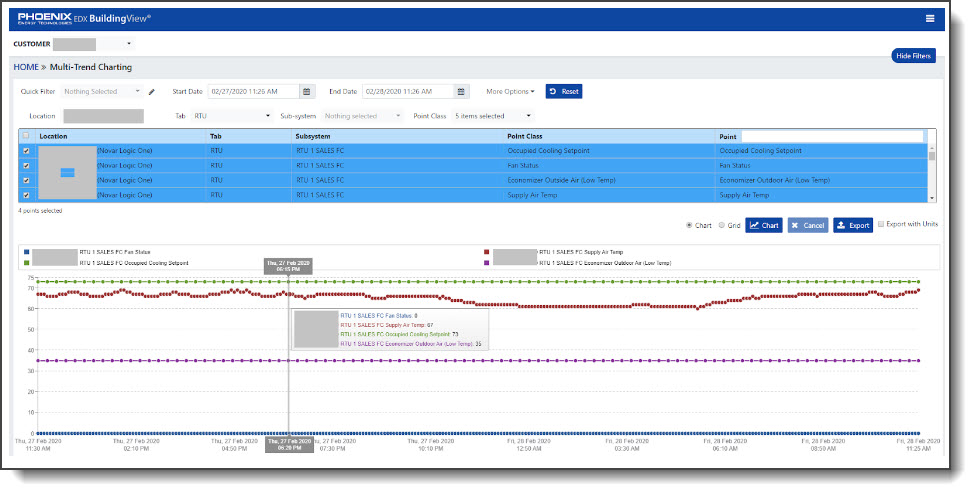Click legend entry RTU 1 SALES FC Supply Air Temp

coord(581,252)
